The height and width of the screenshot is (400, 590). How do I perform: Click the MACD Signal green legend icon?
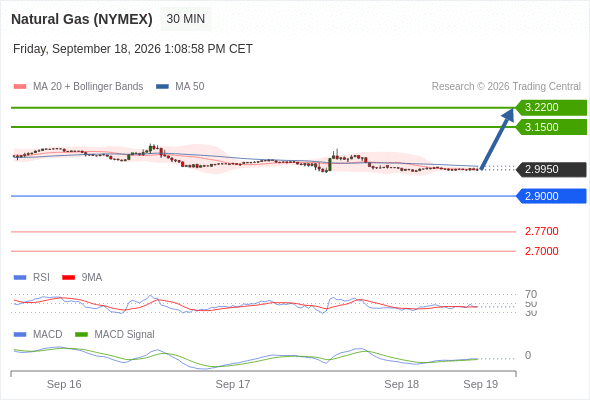click(81, 335)
